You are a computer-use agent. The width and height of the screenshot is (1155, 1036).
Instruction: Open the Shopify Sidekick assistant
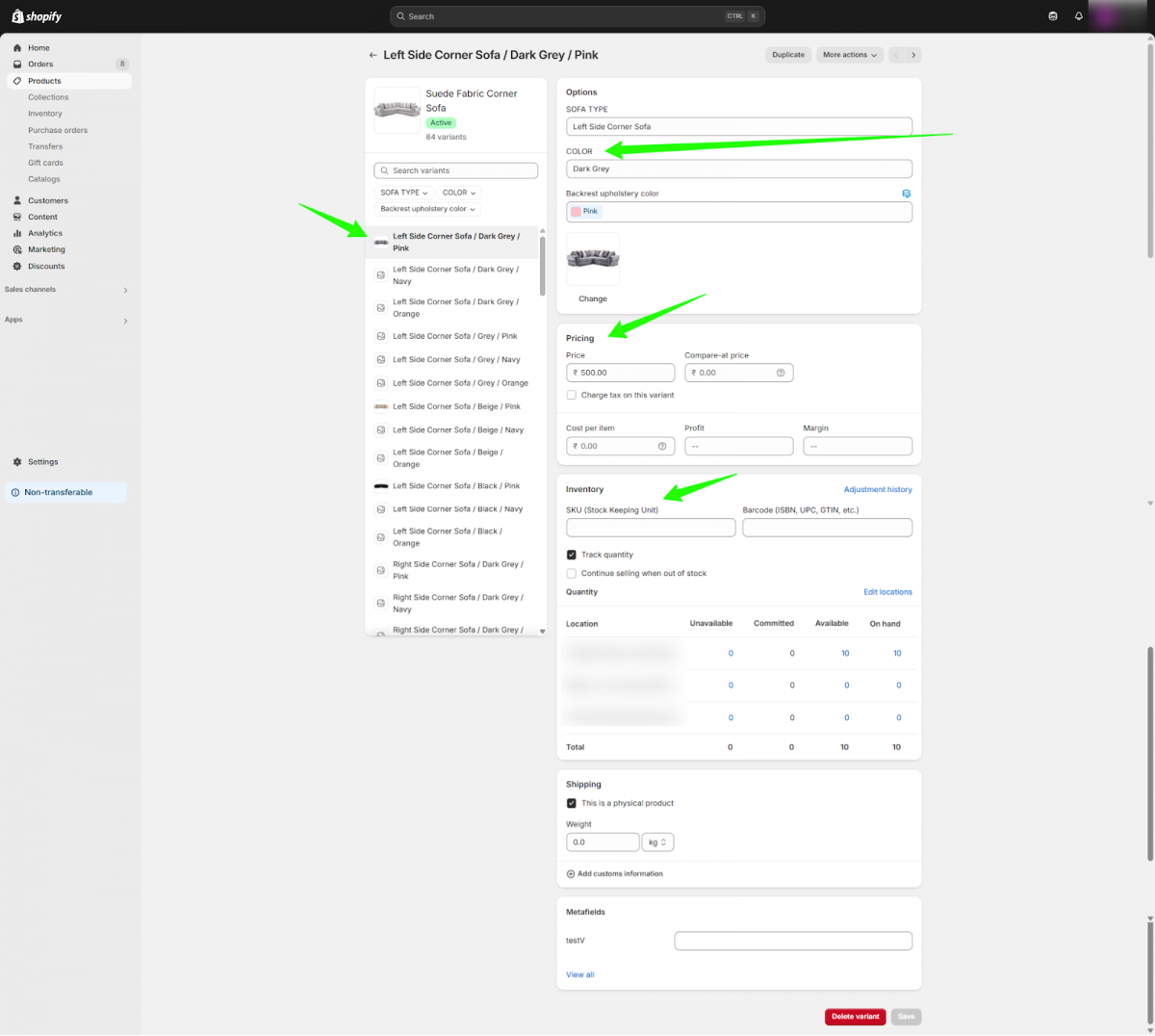pyautogui.click(x=1052, y=15)
